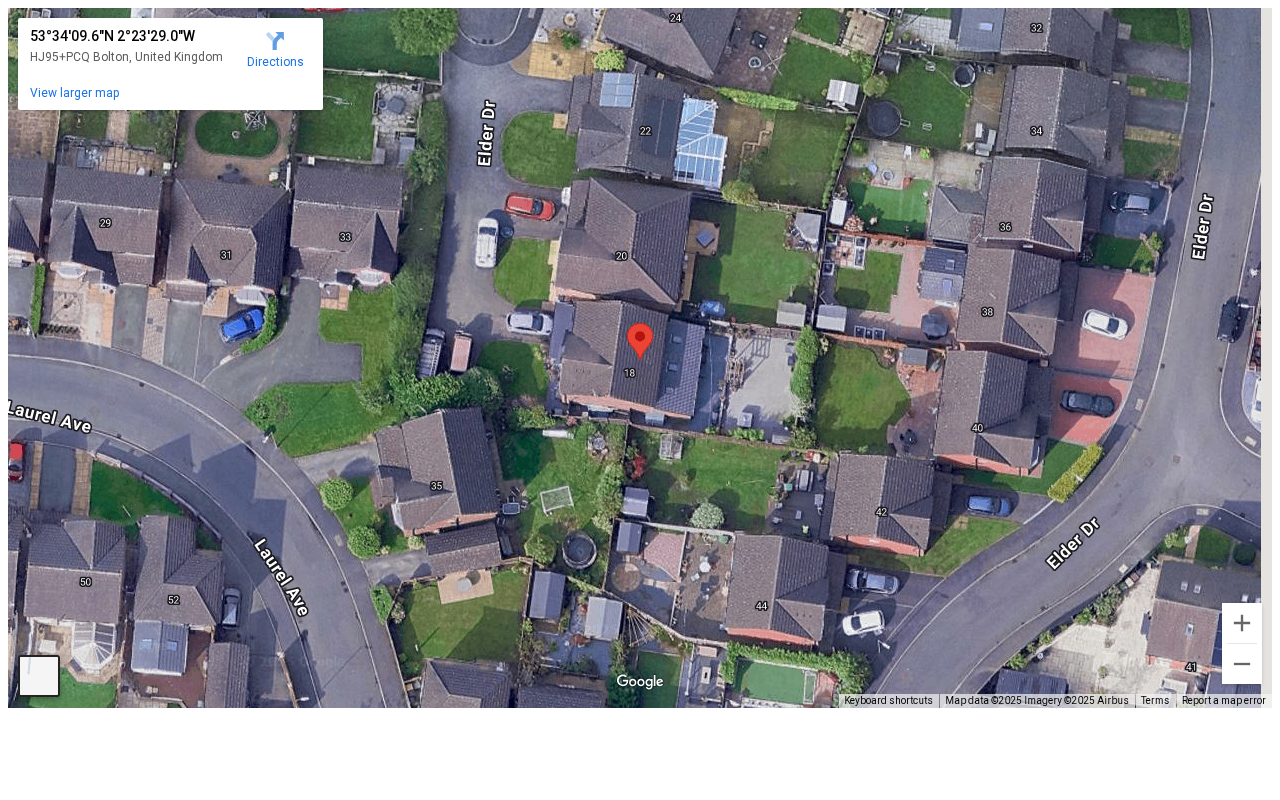Viewport: 1280px width, 800px height.
Task: Zoom out with the minus button
Action: coord(1242,664)
